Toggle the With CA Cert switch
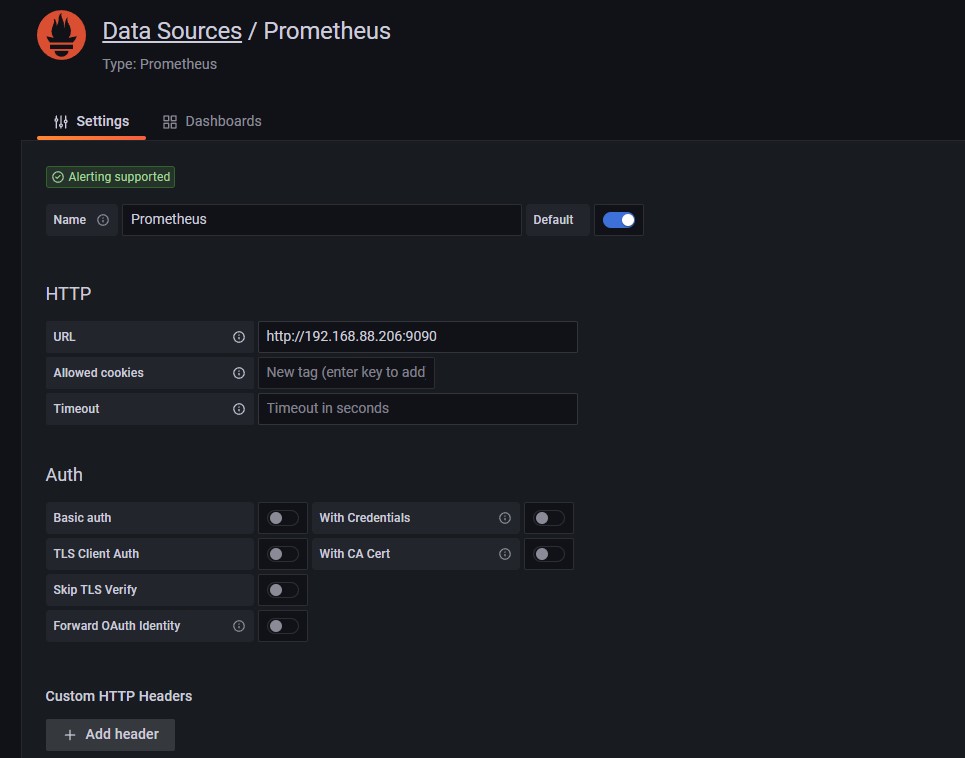The width and height of the screenshot is (965, 758). coord(549,554)
